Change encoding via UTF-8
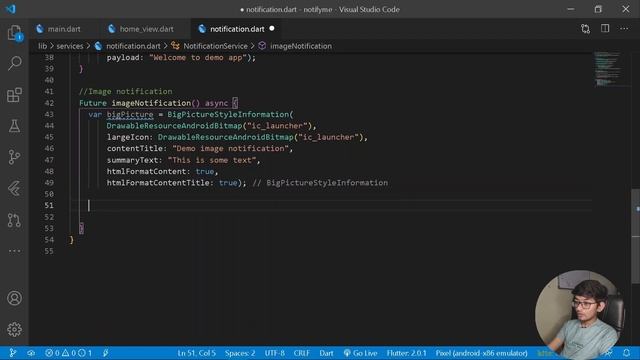The height and width of the screenshot is (360, 640). [x=275, y=353]
